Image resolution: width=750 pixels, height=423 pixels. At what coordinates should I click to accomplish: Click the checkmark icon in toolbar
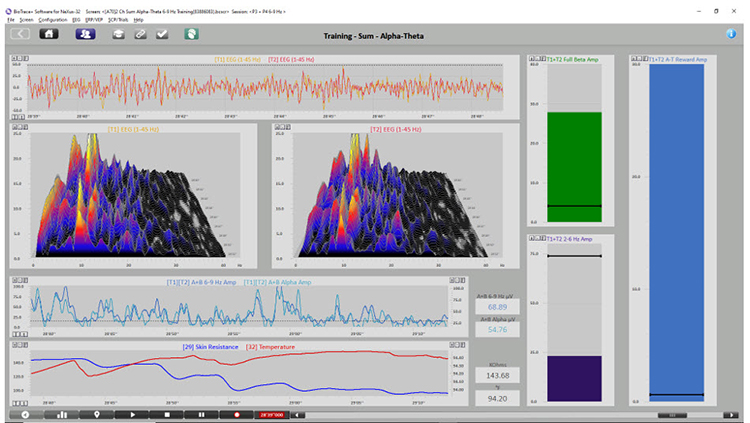[x=163, y=33]
